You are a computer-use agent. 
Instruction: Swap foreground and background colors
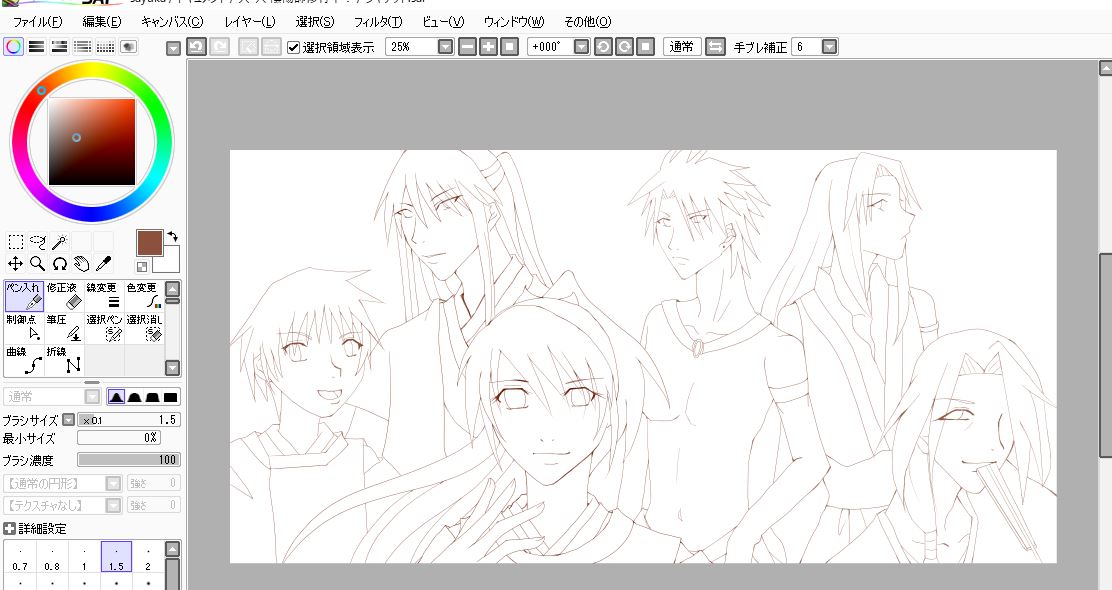(173, 237)
